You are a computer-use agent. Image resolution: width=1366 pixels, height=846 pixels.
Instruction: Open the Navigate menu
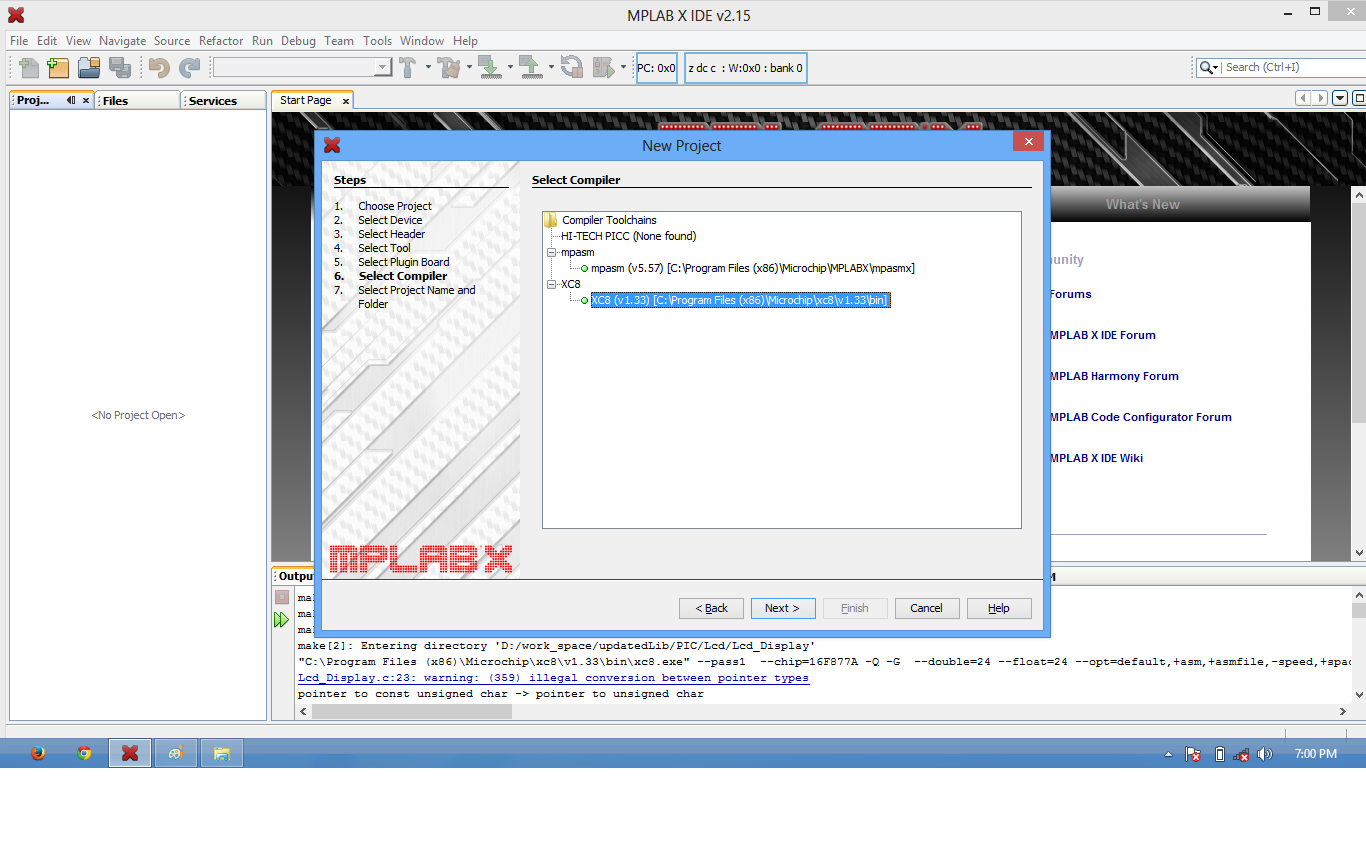coord(122,41)
